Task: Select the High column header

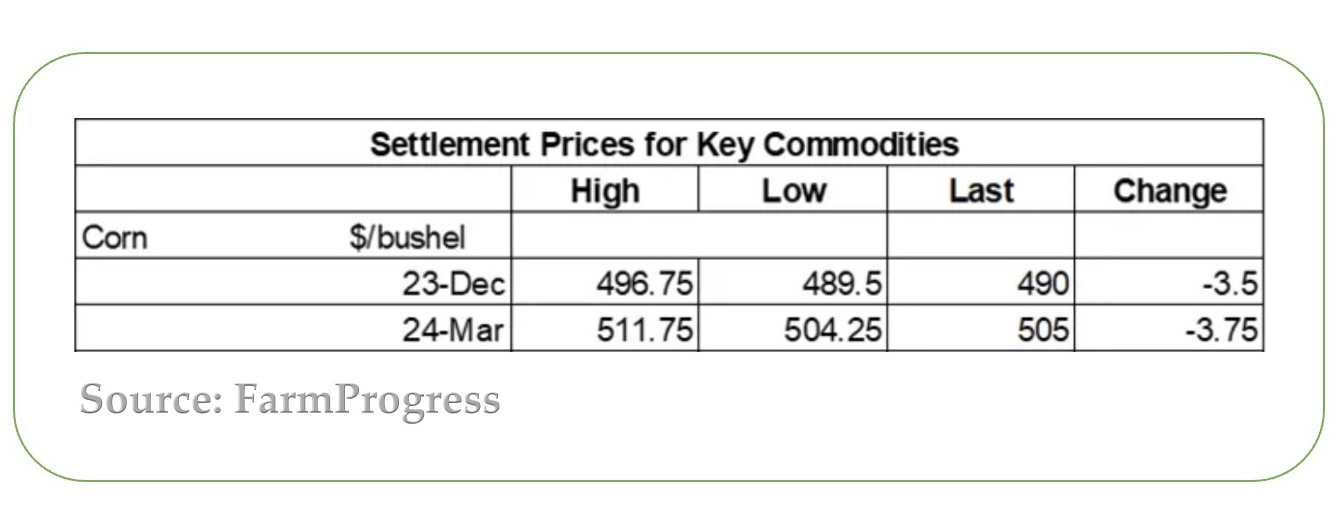Action: [x=605, y=190]
